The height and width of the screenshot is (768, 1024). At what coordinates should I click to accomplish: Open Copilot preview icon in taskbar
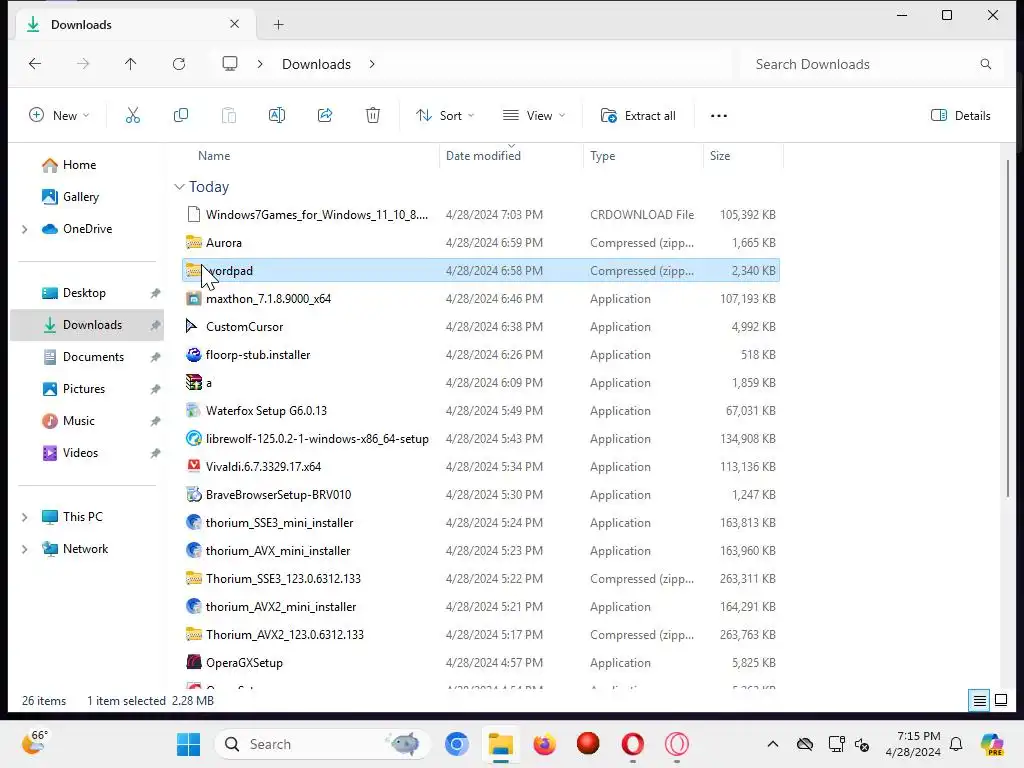point(992,744)
